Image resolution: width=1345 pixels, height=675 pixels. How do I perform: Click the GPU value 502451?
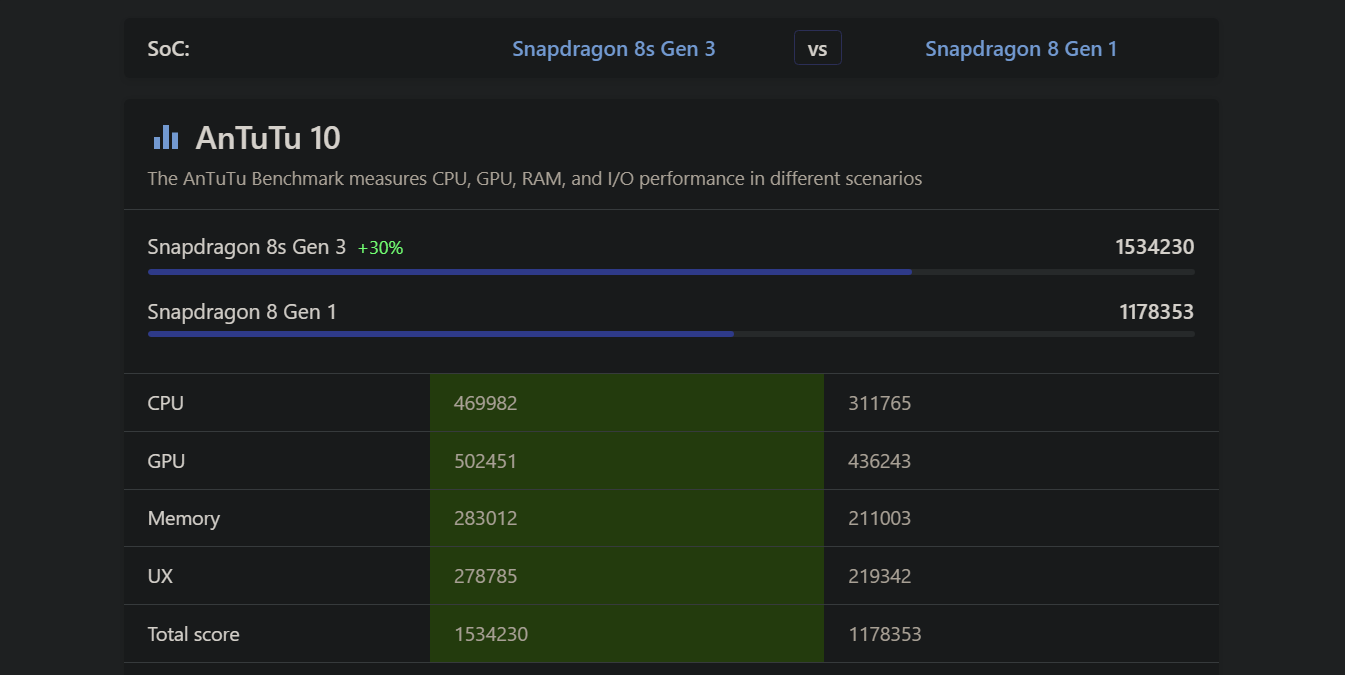click(x=486, y=461)
